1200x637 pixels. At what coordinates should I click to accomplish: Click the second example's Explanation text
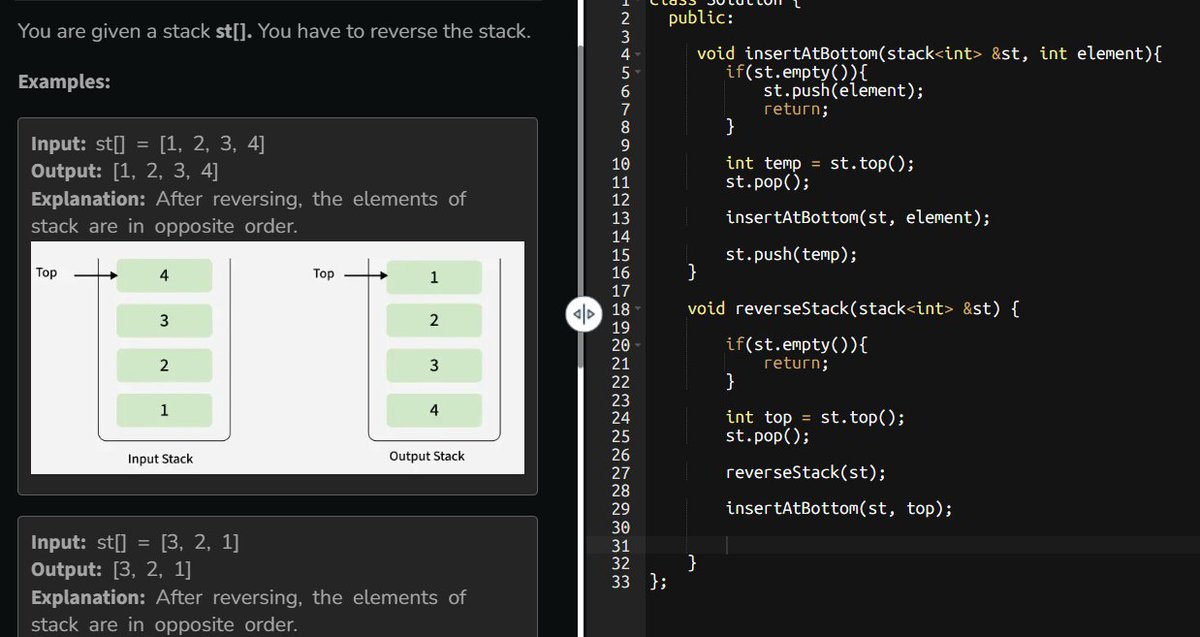click(248, 611)
